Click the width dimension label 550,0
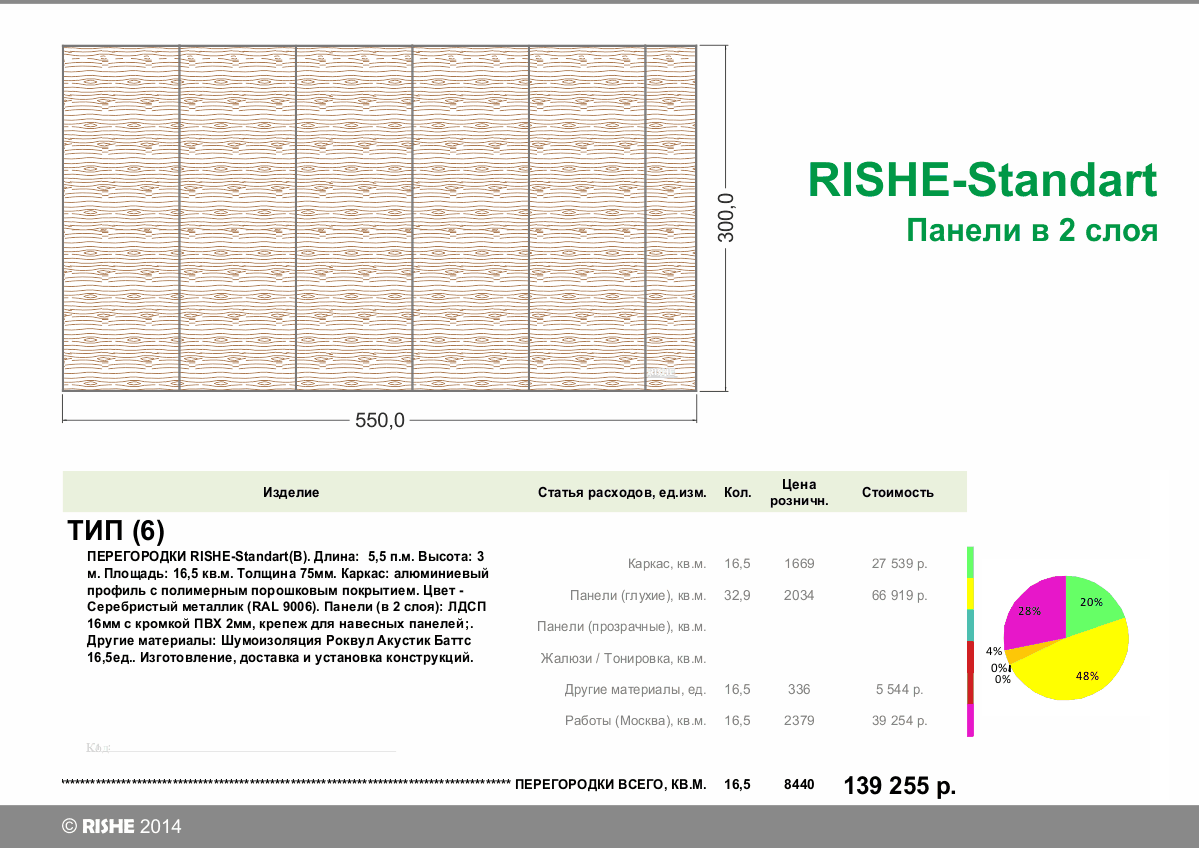Screen dimensions: 1199x848 (380, 420)
